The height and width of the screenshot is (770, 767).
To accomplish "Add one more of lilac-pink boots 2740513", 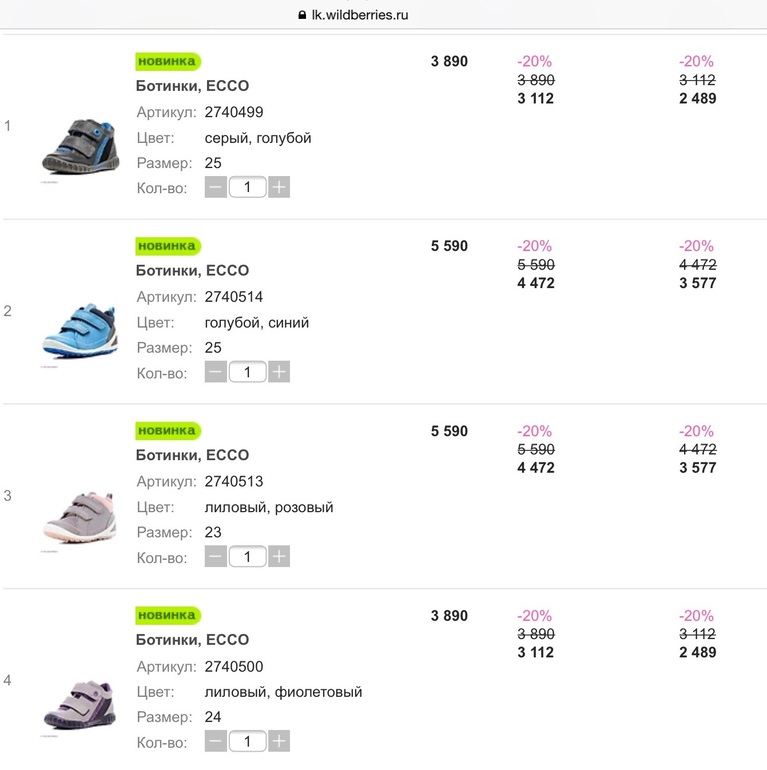I will click(x=279, y=557).
